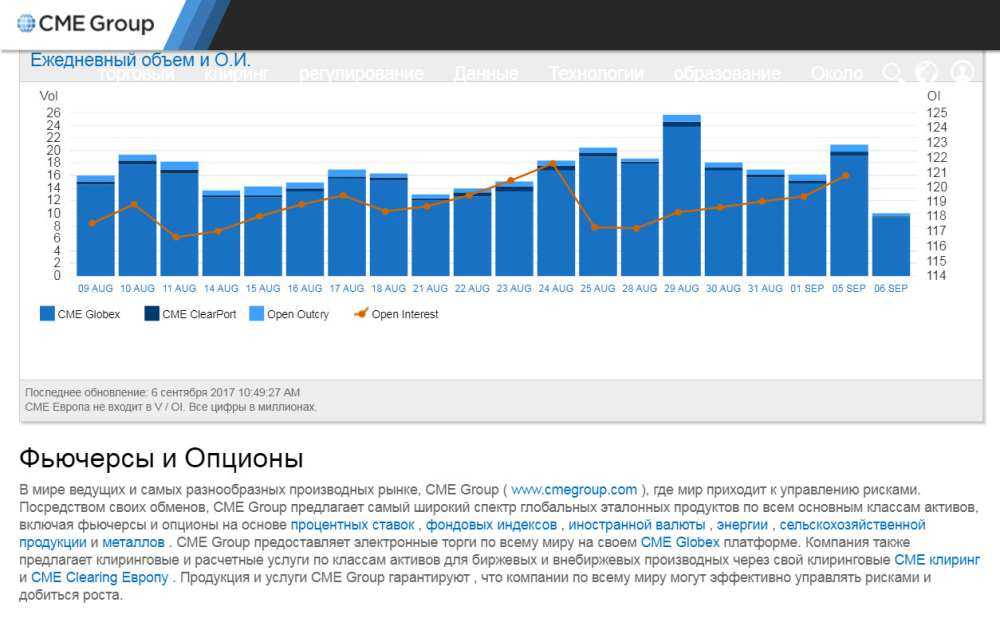The image size is (1000, 630).
Task: Open the фондовых индексов link
Action: [492, 525]
